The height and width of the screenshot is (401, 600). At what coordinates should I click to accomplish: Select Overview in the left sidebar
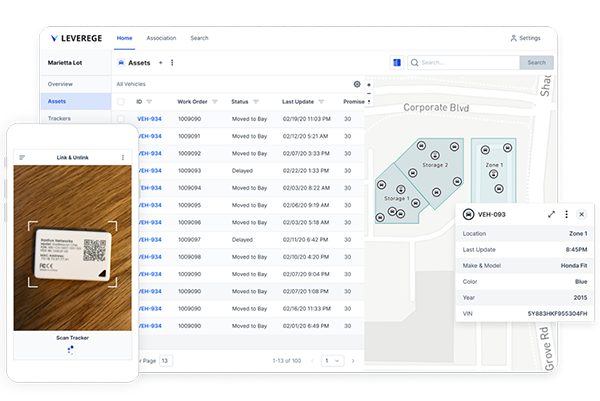[x=60, y=84]
